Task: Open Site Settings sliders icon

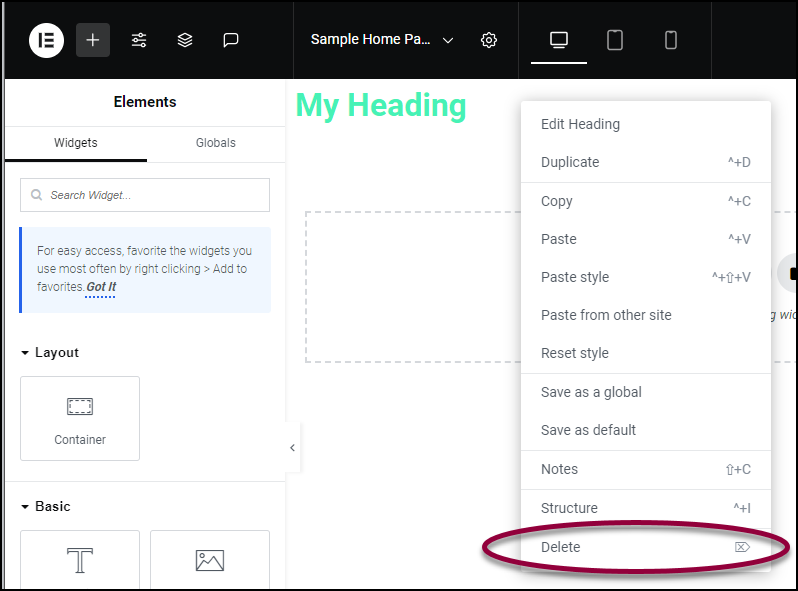Action: [x=139, y=40]
